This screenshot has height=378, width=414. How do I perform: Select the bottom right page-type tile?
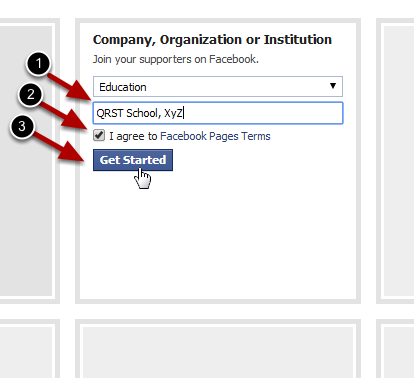click(395, 349)
